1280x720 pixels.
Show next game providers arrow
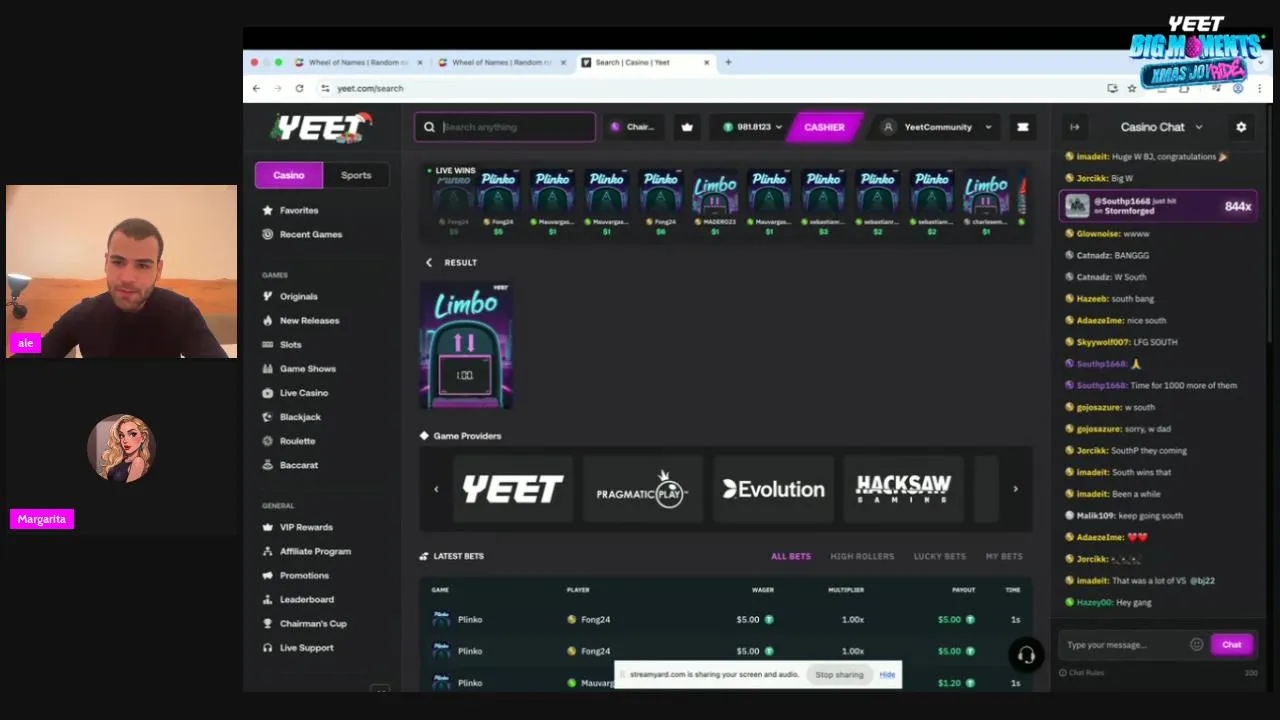[1015, 489]
